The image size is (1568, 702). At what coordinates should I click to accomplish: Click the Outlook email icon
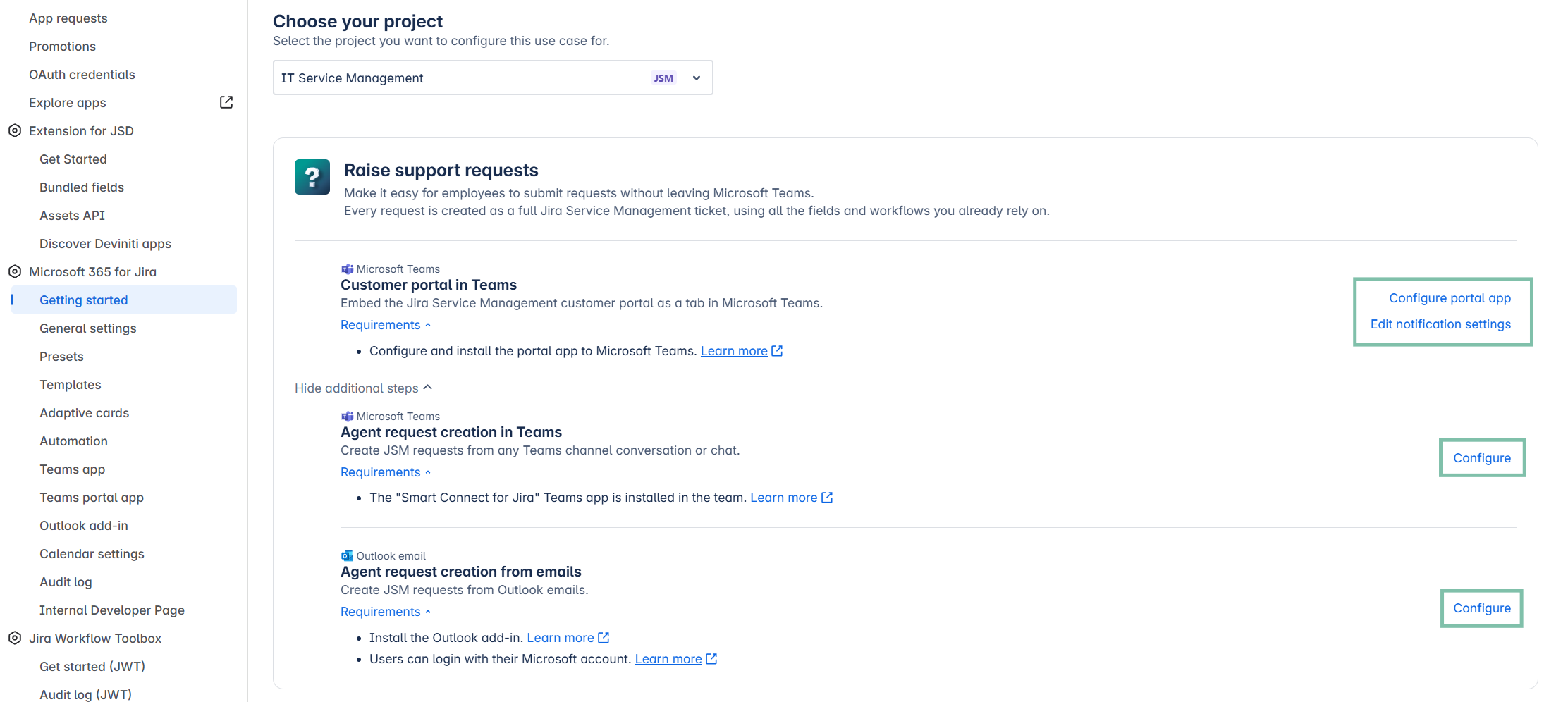347,556
